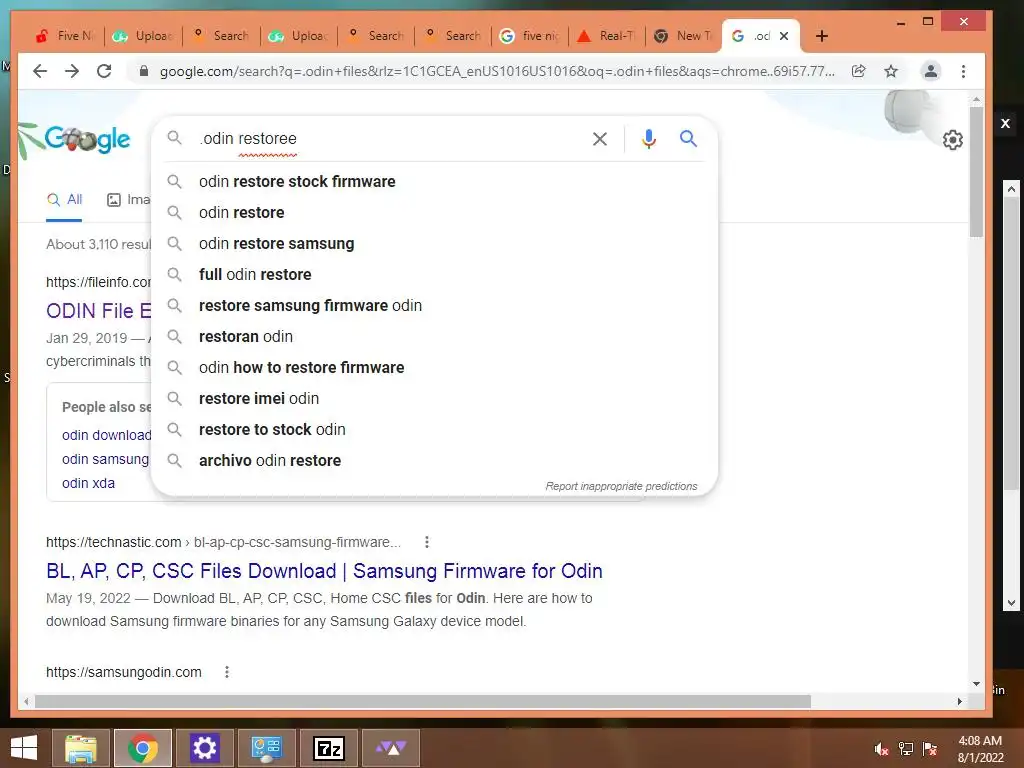Viewport: 1024px width, 768px height.
Task: Switch to the 'Five N' tab
Action: pos(65,36)
